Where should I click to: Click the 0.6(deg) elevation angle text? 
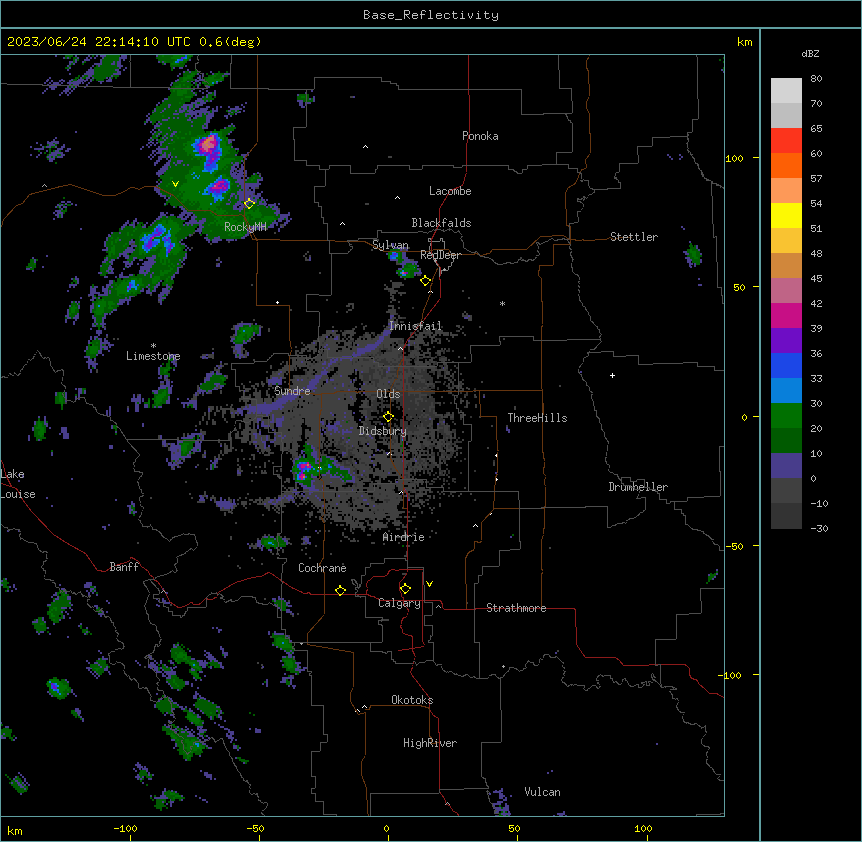[x=230, y=42]
